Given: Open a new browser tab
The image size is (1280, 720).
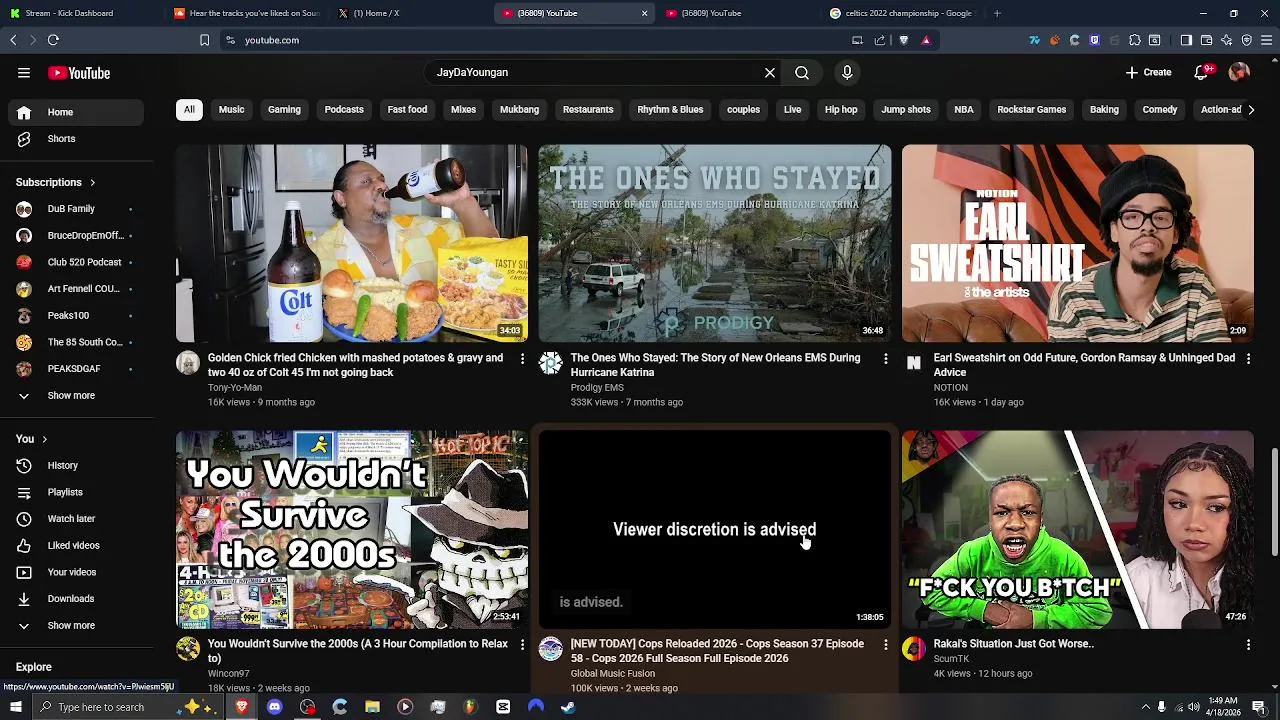Looking at the screenshot, I should [997, 13].
